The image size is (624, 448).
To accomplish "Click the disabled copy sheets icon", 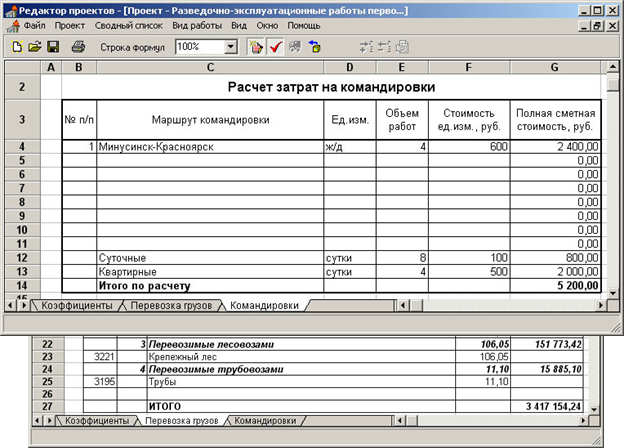I will [402, 47].
